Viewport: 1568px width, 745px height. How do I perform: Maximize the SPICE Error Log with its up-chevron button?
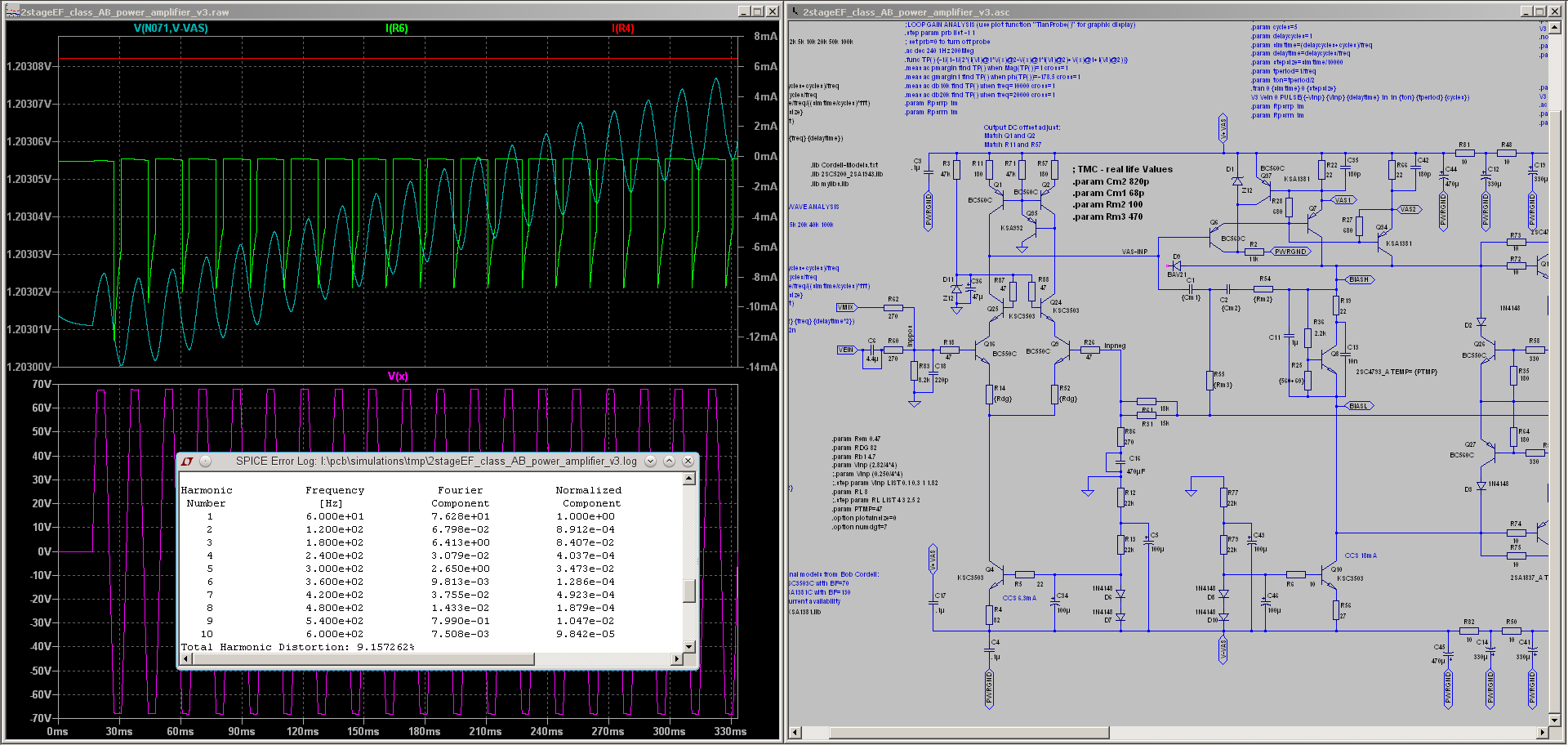click(669, 462)
